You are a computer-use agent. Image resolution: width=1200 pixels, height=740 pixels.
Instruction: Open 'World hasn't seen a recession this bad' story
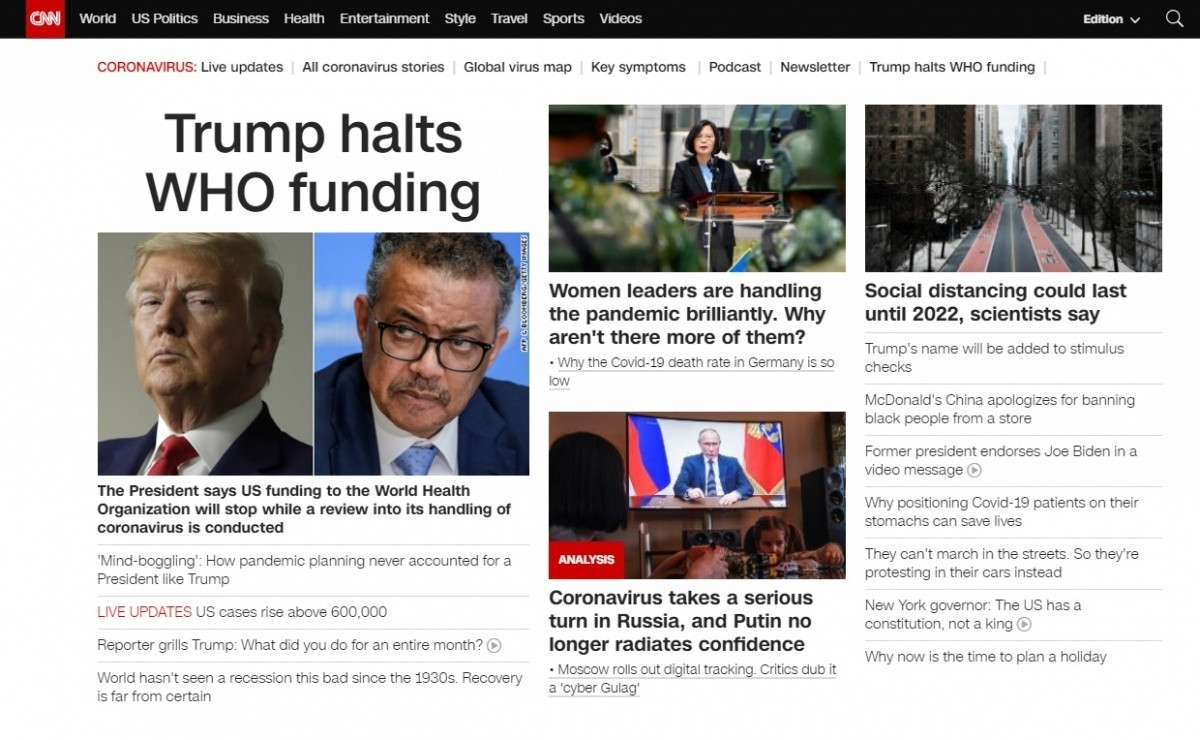pyautogui.click(x=310, y=687)
